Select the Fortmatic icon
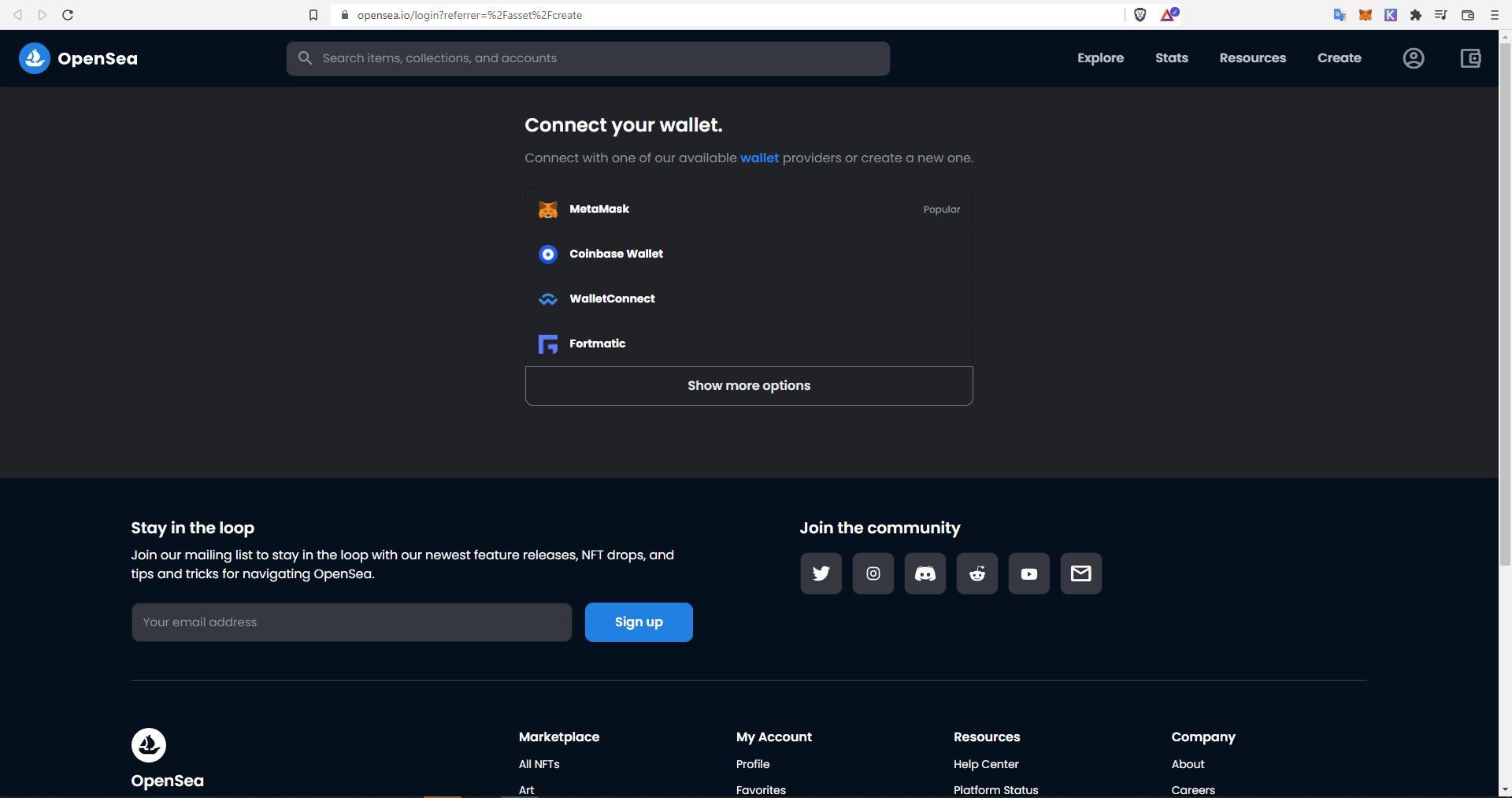The height and width of the screenshot is (798, 1512). pyautogui.click(x=548, y=344)
